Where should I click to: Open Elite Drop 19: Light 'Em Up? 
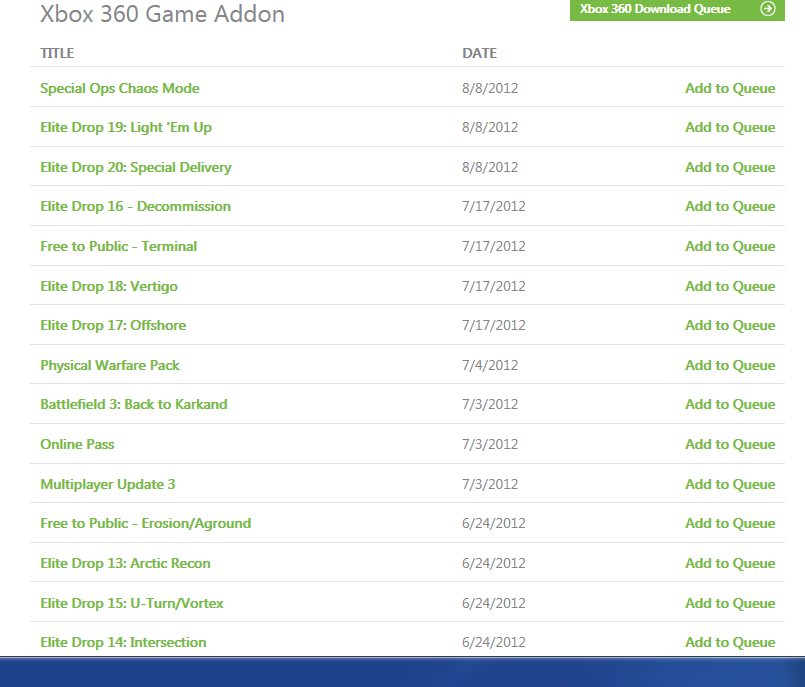pyautogui.click(x=126, y=127)
